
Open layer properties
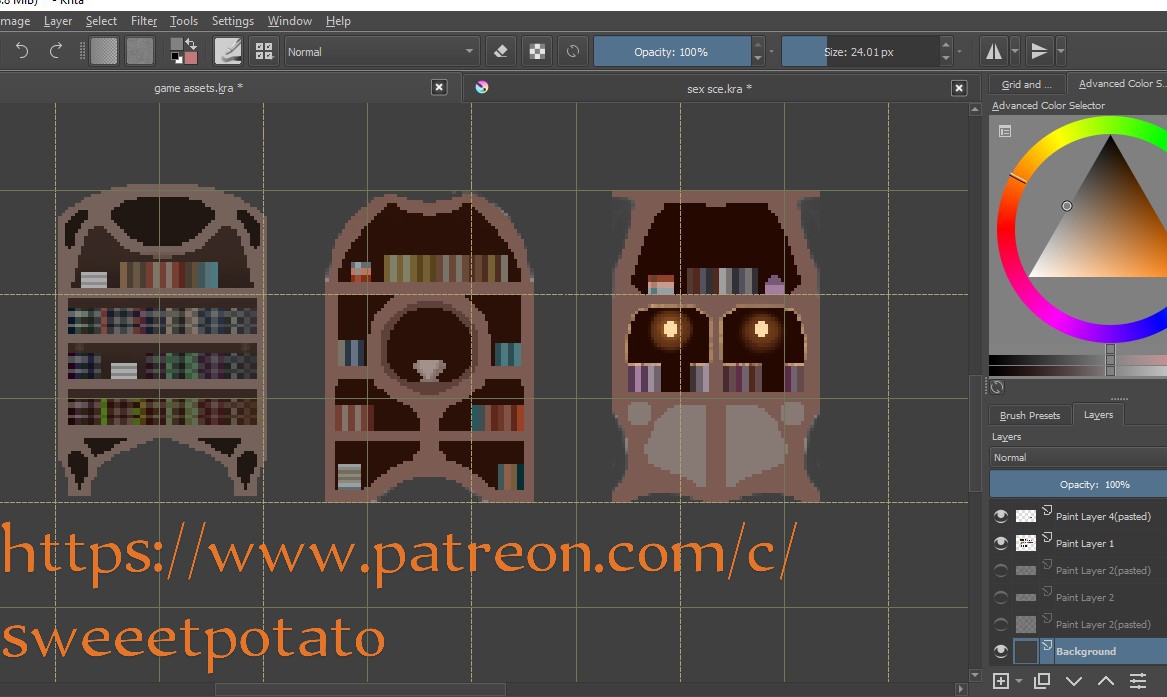click(x=1138, y=681)
